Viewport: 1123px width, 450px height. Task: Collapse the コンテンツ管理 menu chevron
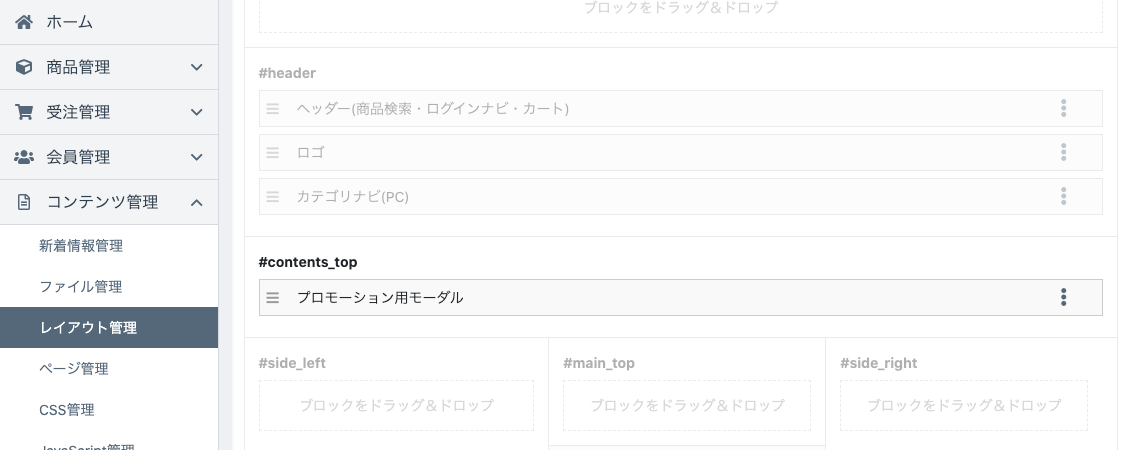(x=196, y=202)
